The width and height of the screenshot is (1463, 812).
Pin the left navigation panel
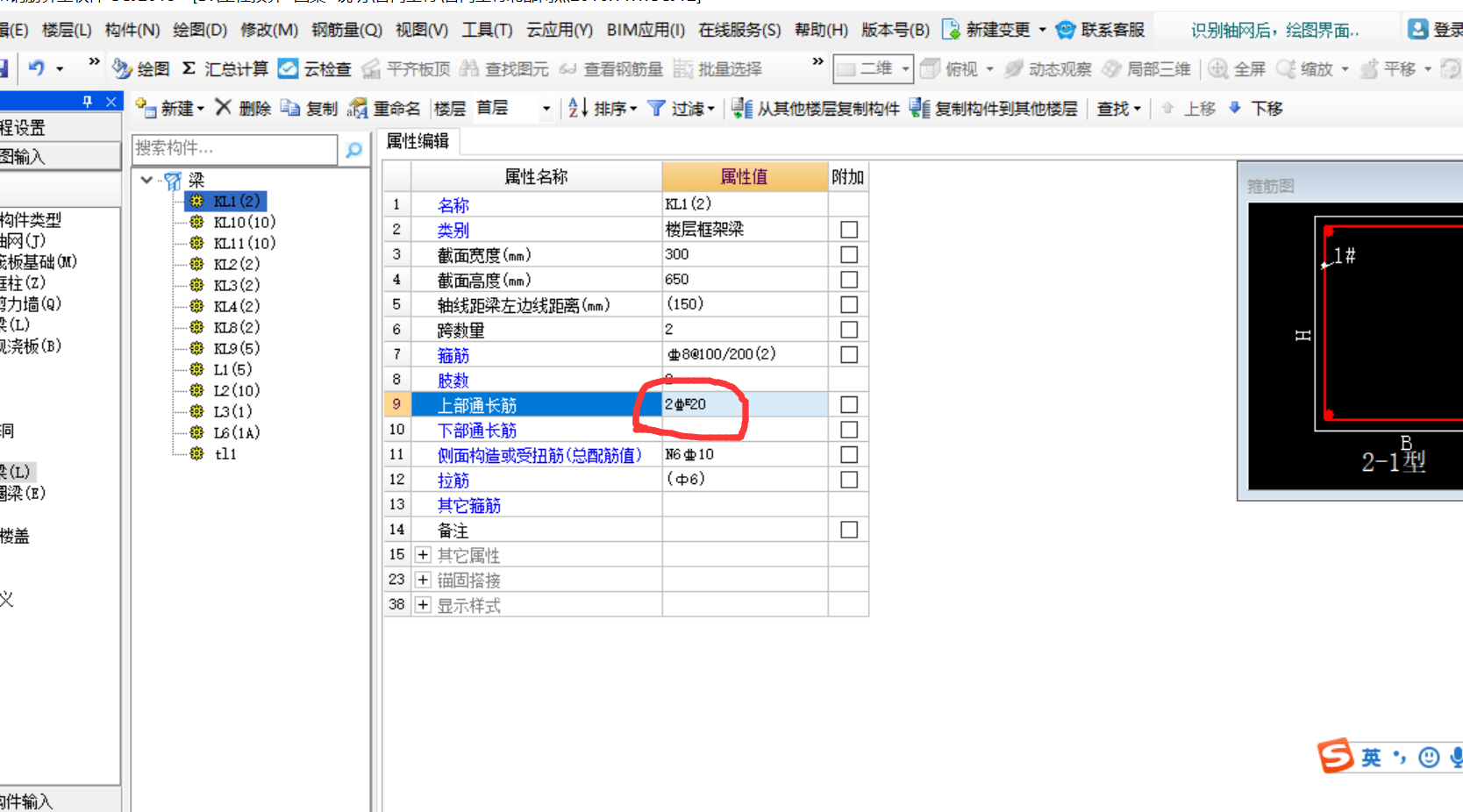click(x=87, y=102)
